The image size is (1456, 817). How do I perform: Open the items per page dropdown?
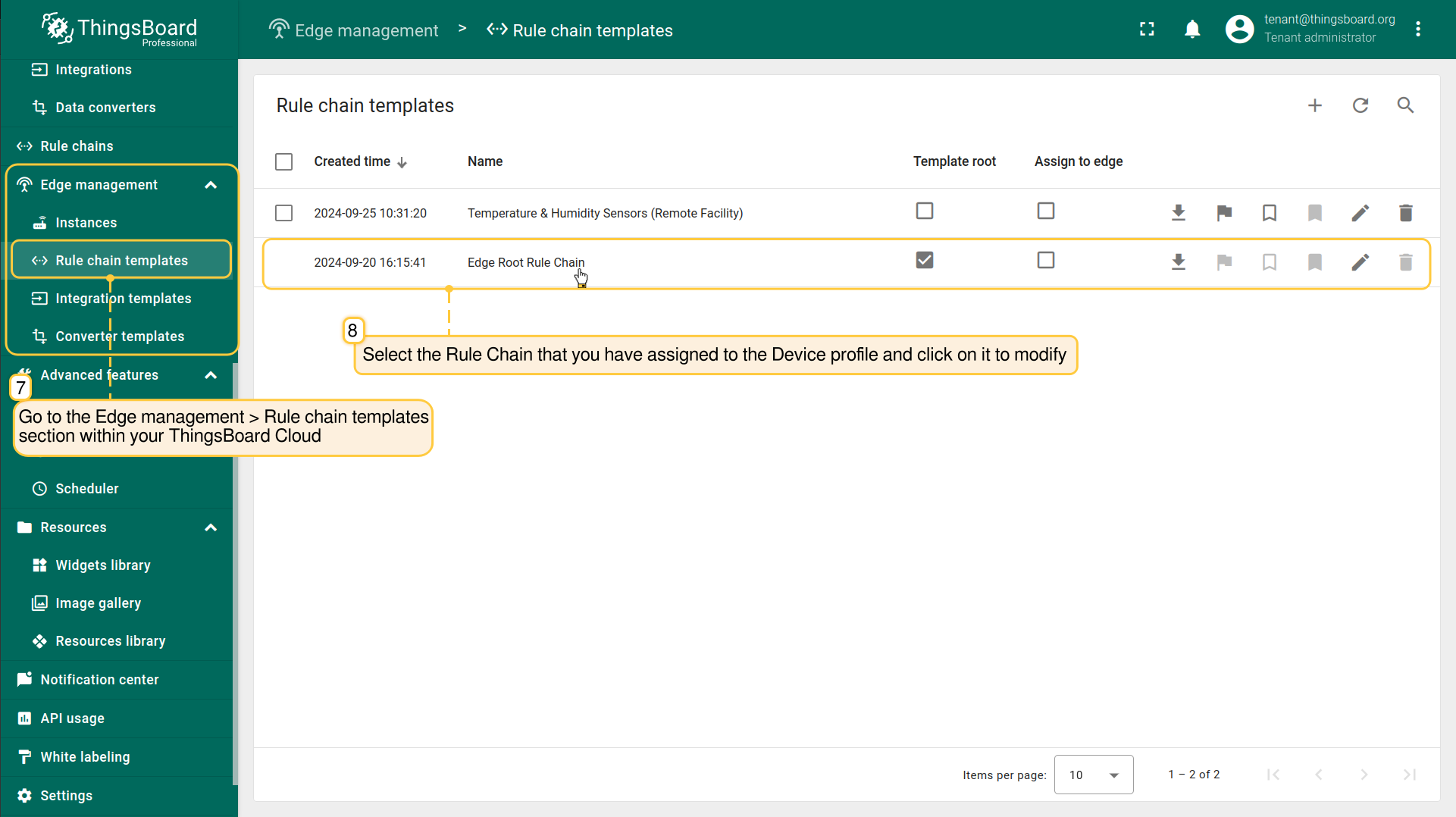click(x=1093, y=775)
